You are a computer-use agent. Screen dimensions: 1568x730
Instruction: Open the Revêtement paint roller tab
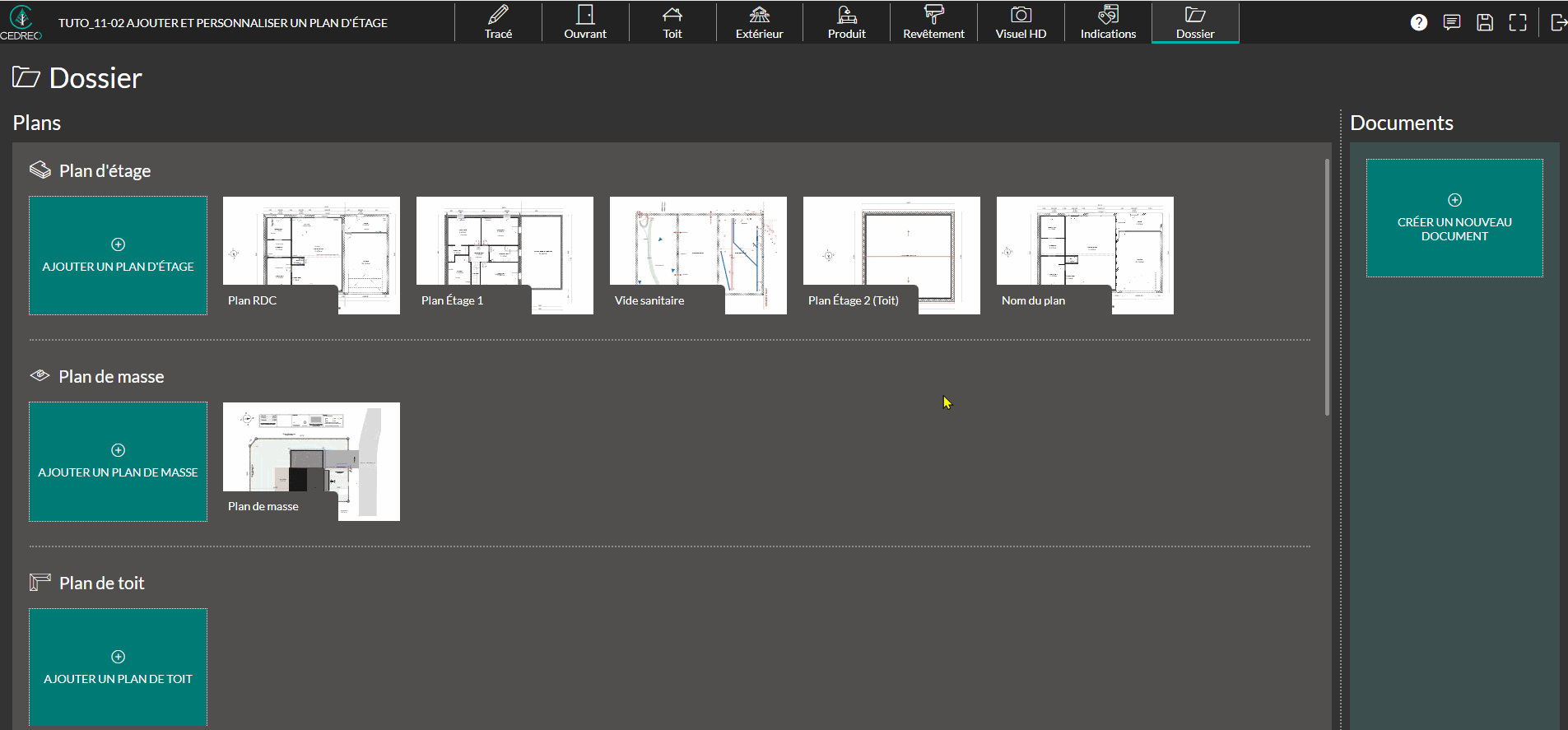tap(934, 22)
